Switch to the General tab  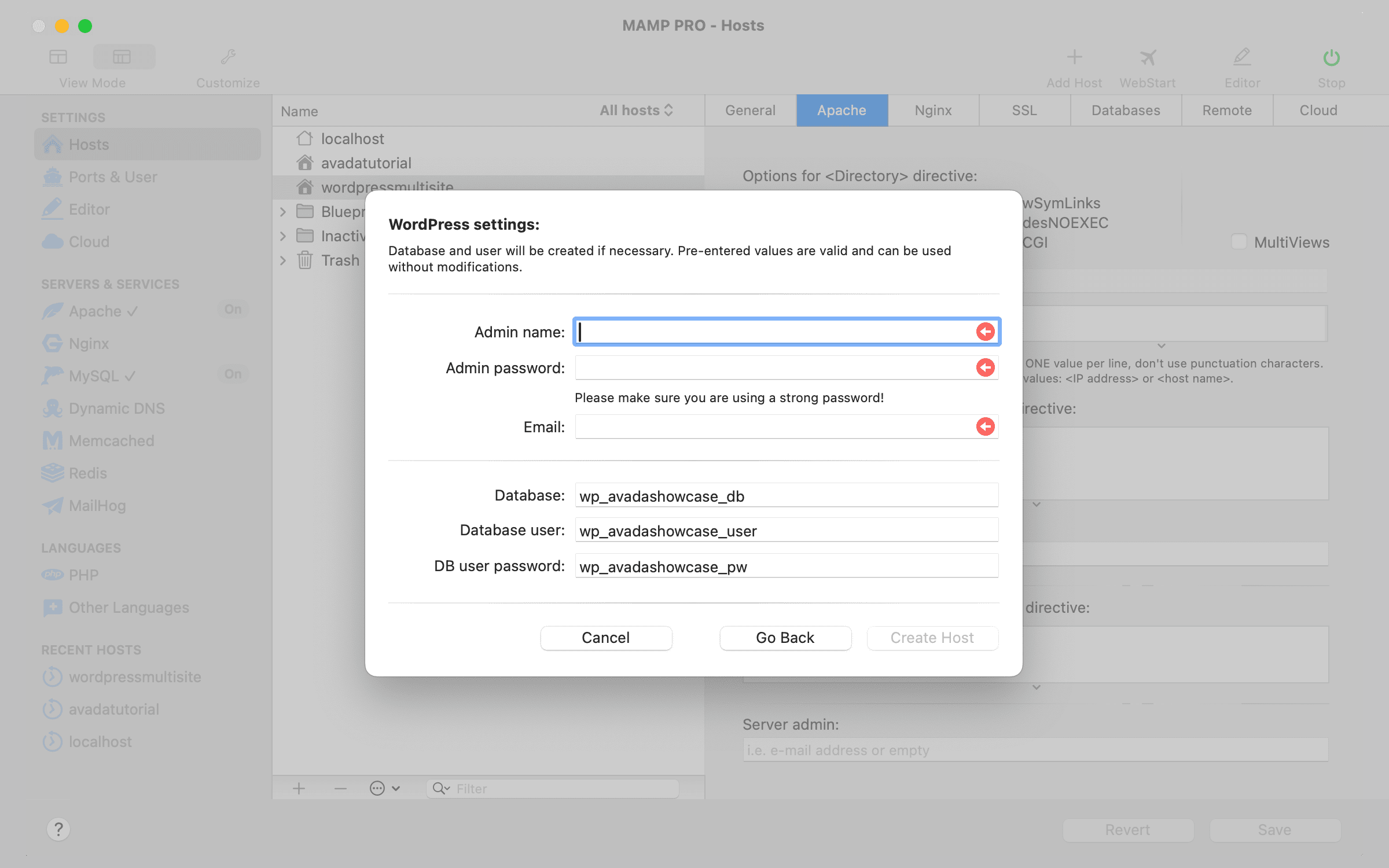(751, 111)
